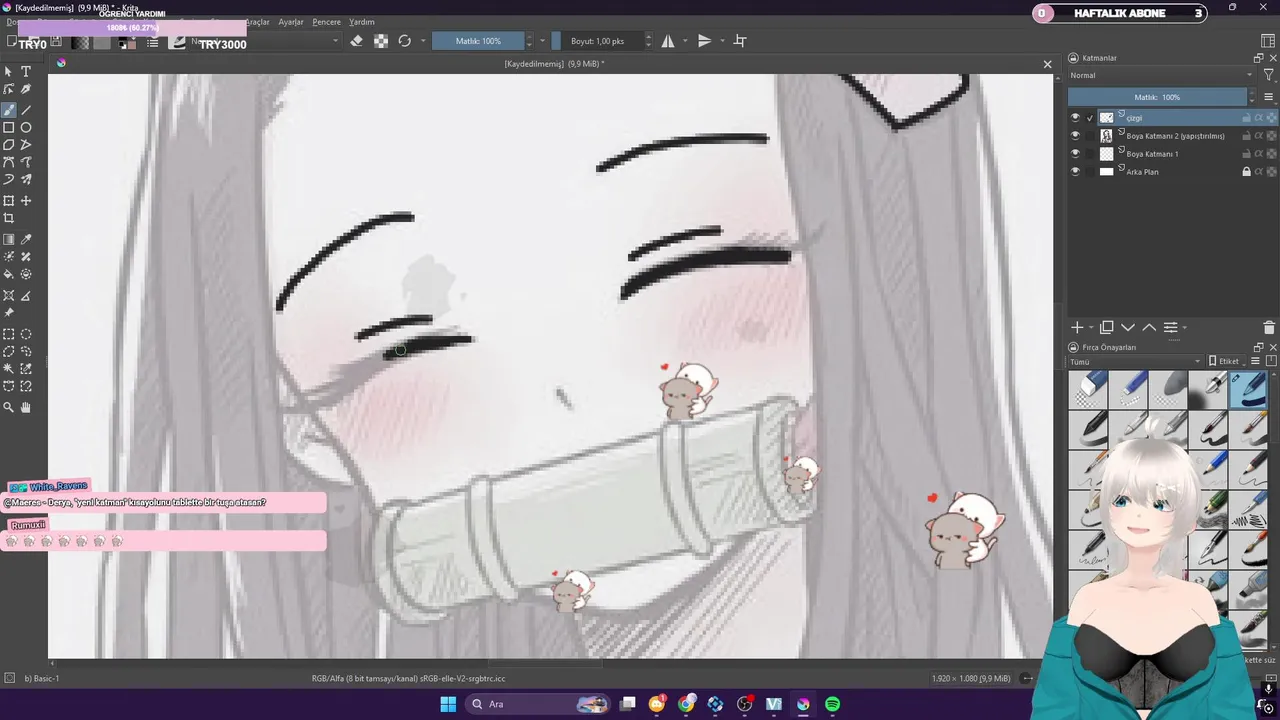Select the Elliptical Selection tool
The height and width of the screenshot is (720, 1280).
coord(26,335)
